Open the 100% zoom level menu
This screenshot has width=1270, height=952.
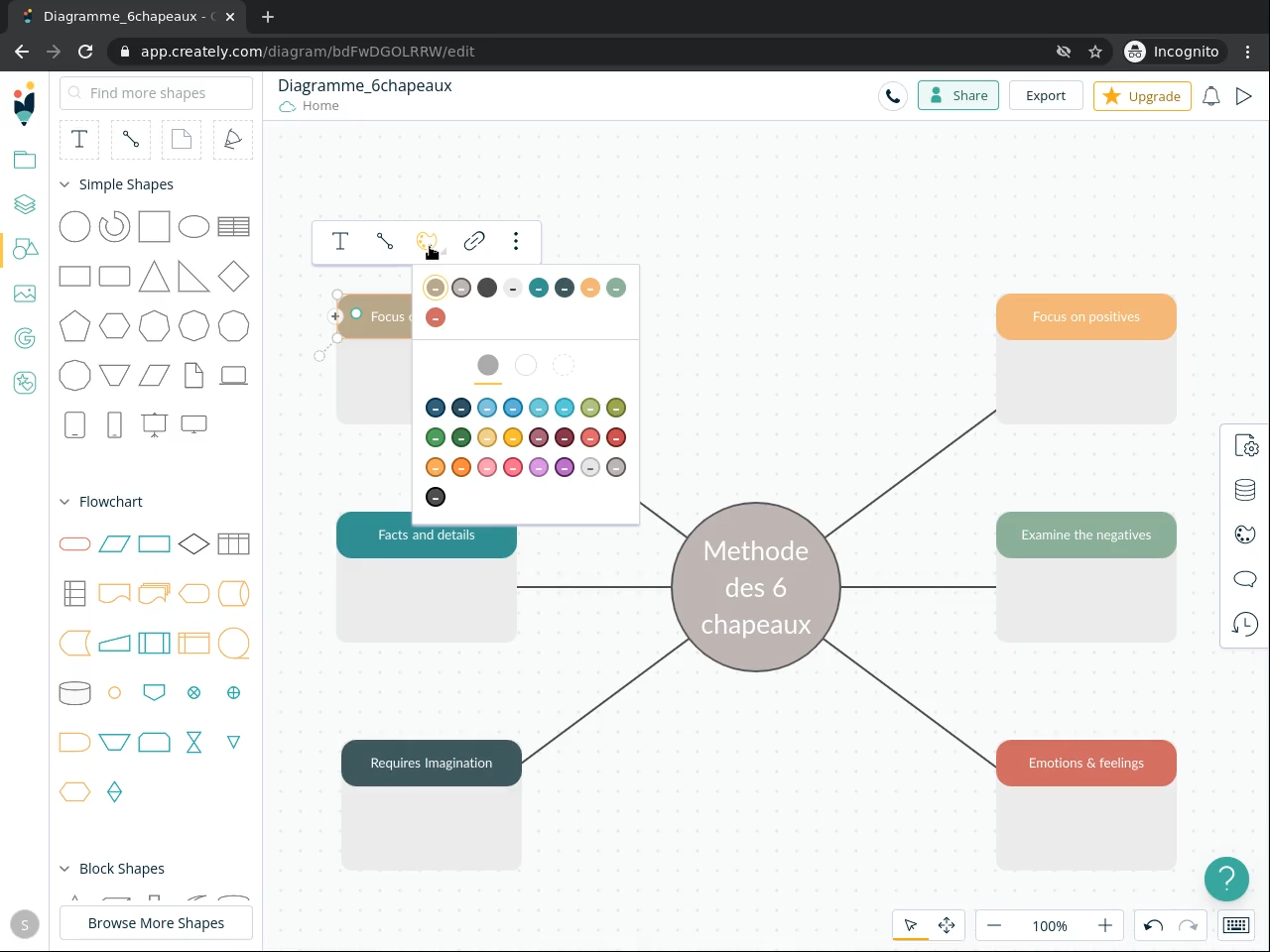click(x=1050, y=926)
